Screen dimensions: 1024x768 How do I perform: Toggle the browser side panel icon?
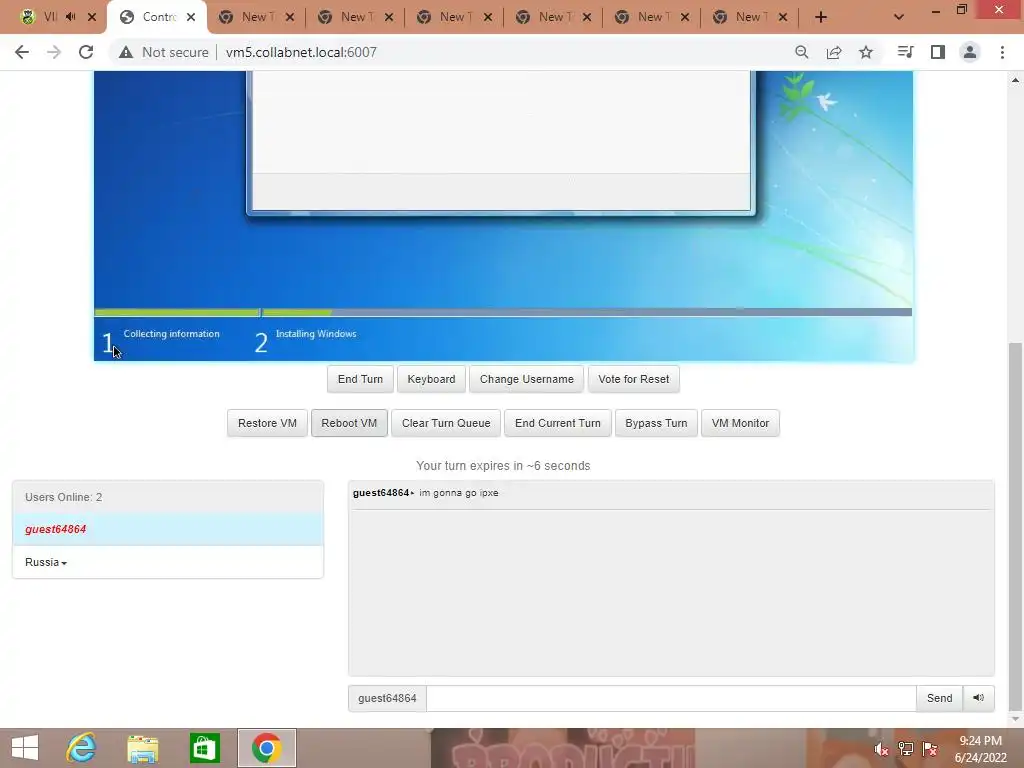pyautogui.click(x=938, y=52)
